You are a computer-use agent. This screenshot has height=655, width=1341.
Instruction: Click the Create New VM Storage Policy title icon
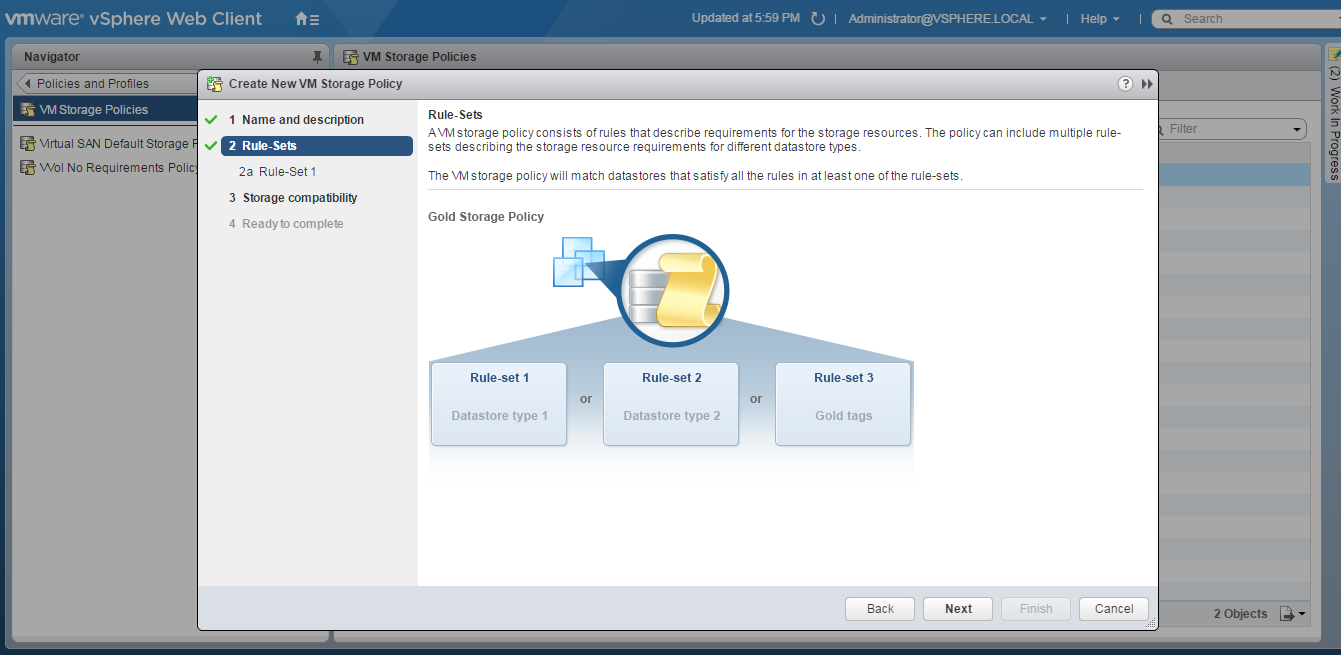(x=215, y=84)
